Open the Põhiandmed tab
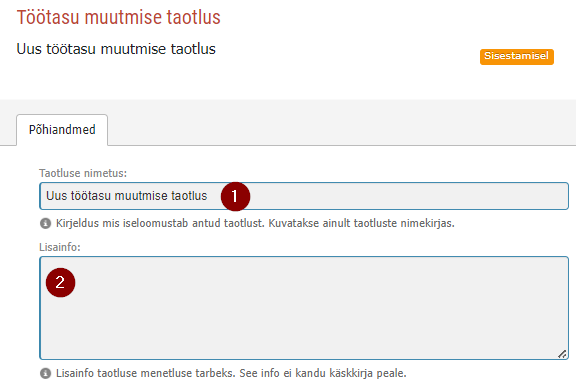576x392 pixels. [x=62, y=130]
